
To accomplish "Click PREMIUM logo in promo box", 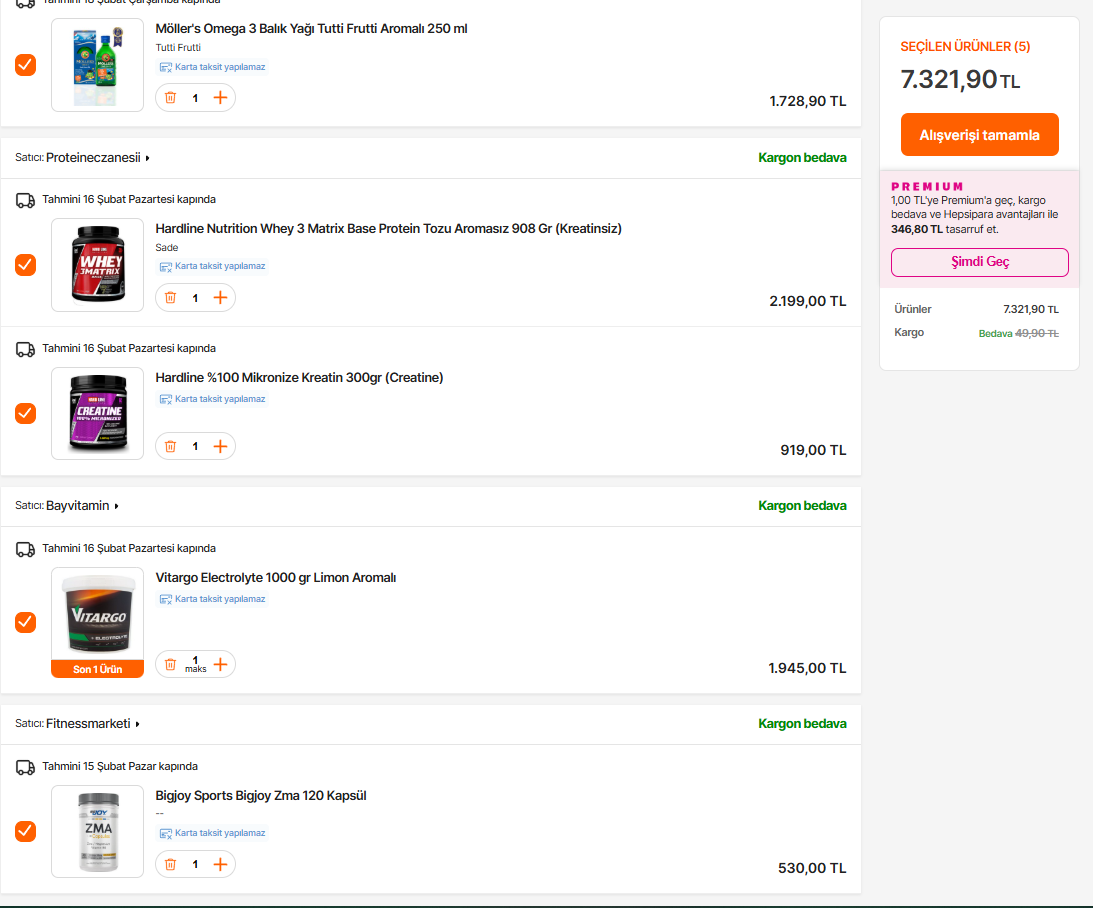I will coord(927,187).
